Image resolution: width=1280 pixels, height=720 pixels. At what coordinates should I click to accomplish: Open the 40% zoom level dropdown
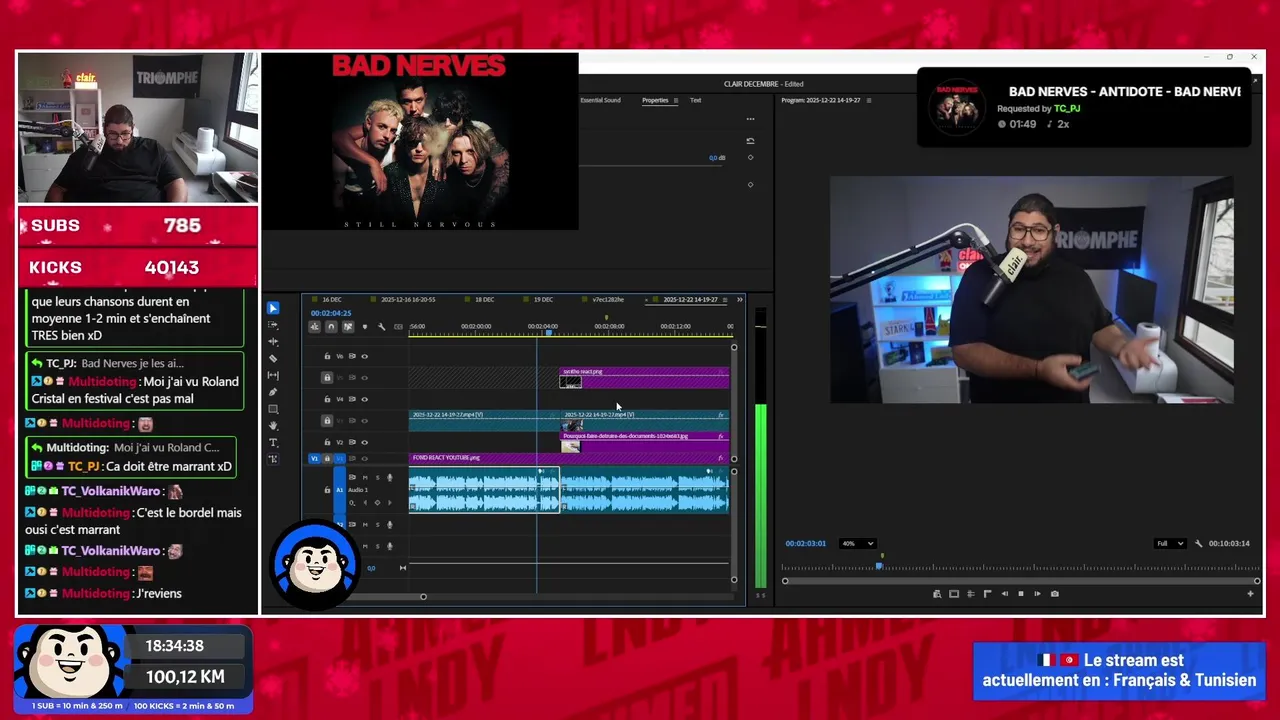point(859,543)
